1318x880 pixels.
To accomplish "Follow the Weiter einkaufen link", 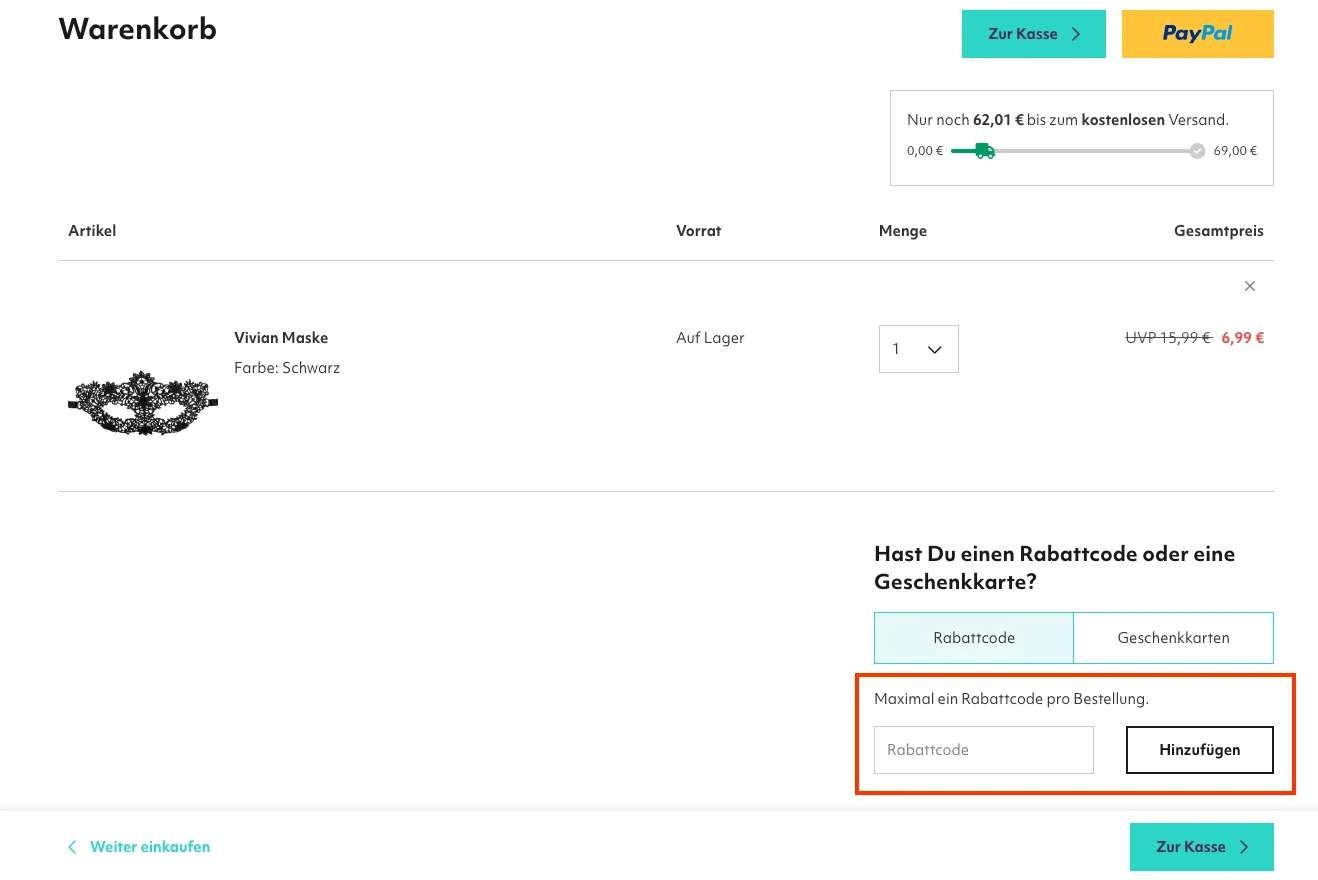I will coord(150,847).
